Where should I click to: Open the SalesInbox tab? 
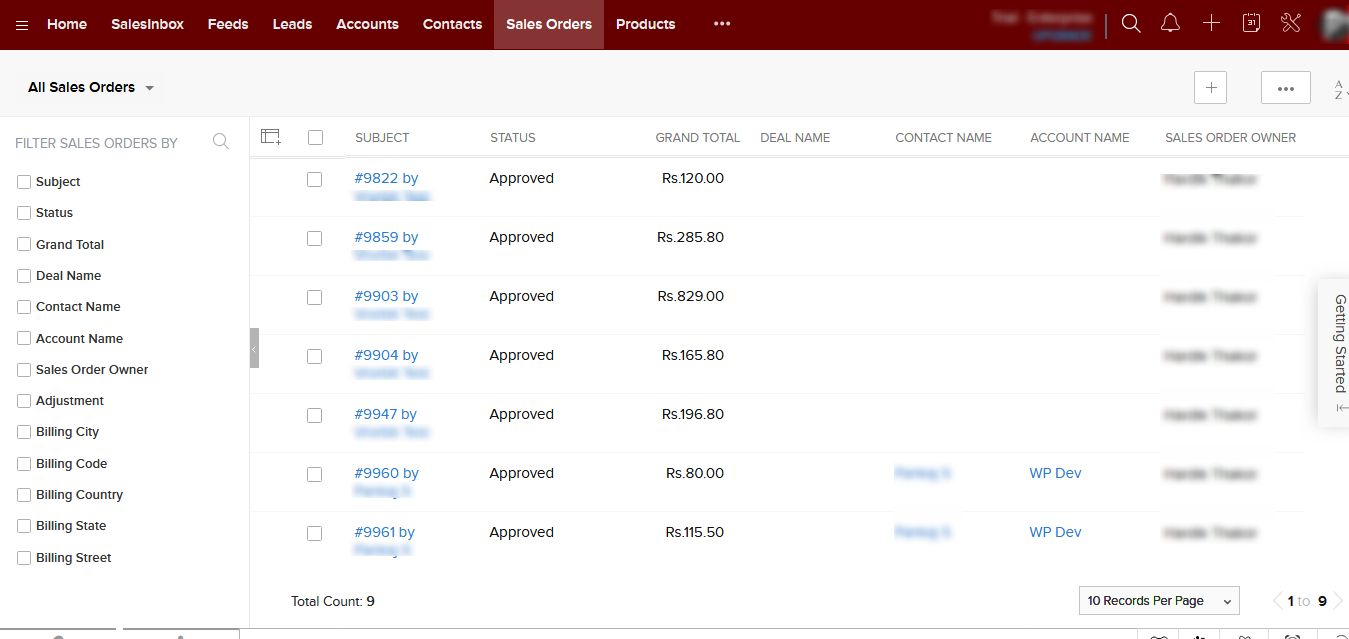click(147, 24)
